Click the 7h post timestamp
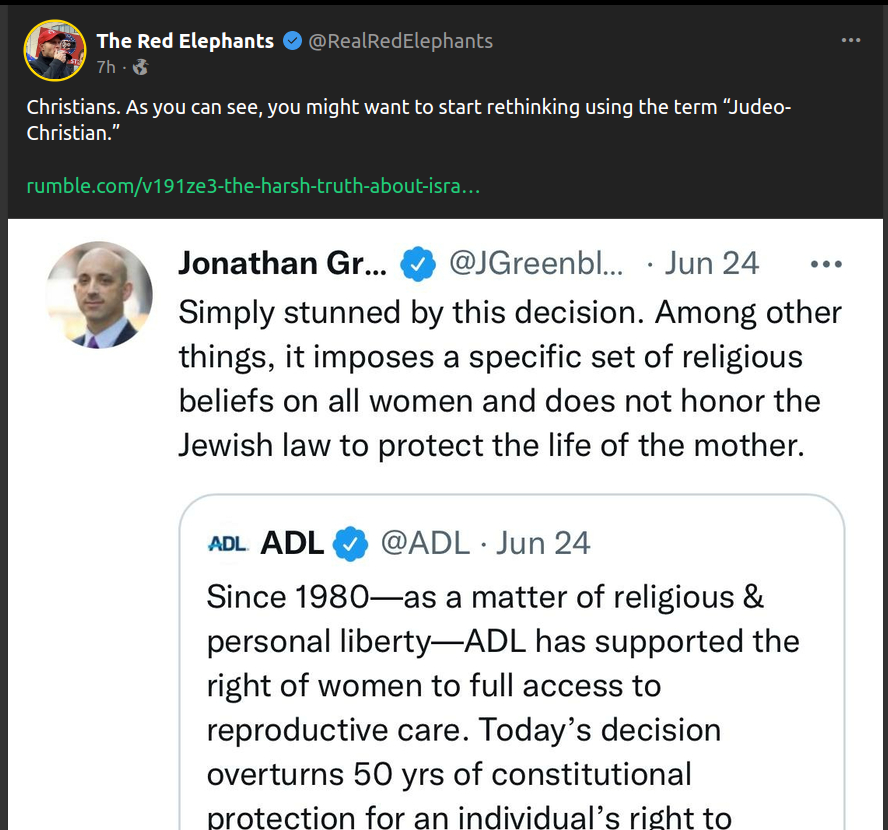This screenshot has width=888, height=830. click(106, 67)
